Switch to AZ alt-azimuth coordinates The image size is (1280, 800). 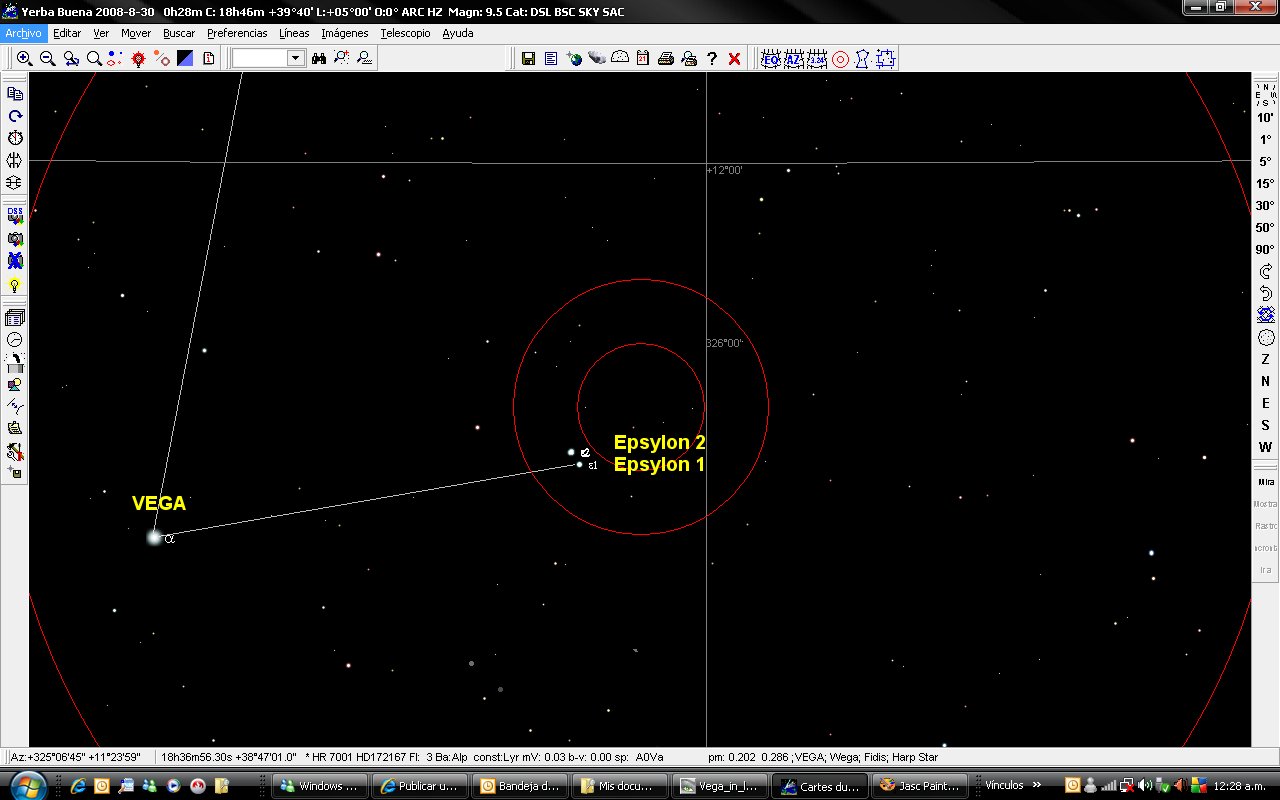pos(794,59)
